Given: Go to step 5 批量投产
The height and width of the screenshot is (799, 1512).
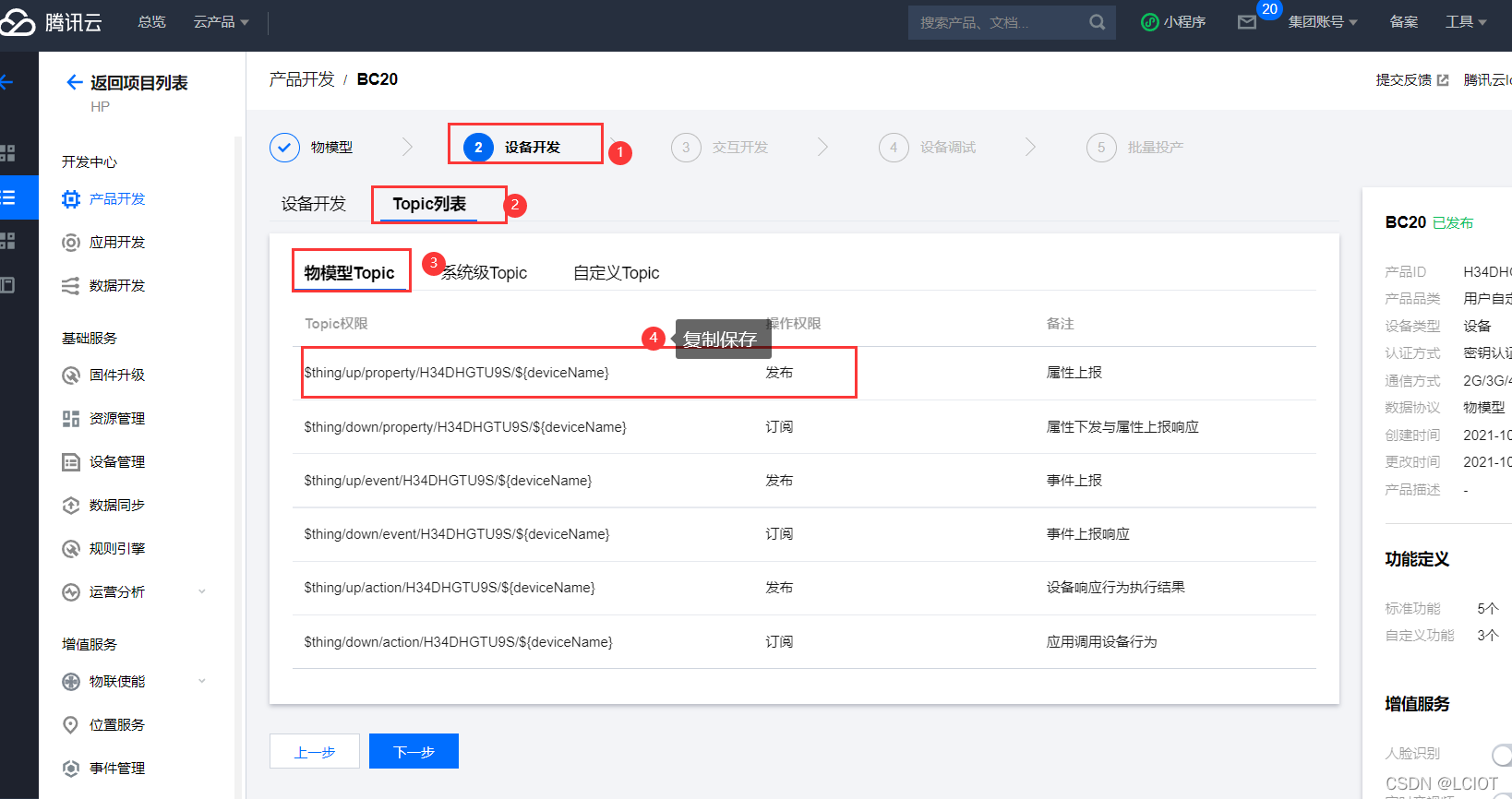Looking at the screenshot, I should (1136, 147).
